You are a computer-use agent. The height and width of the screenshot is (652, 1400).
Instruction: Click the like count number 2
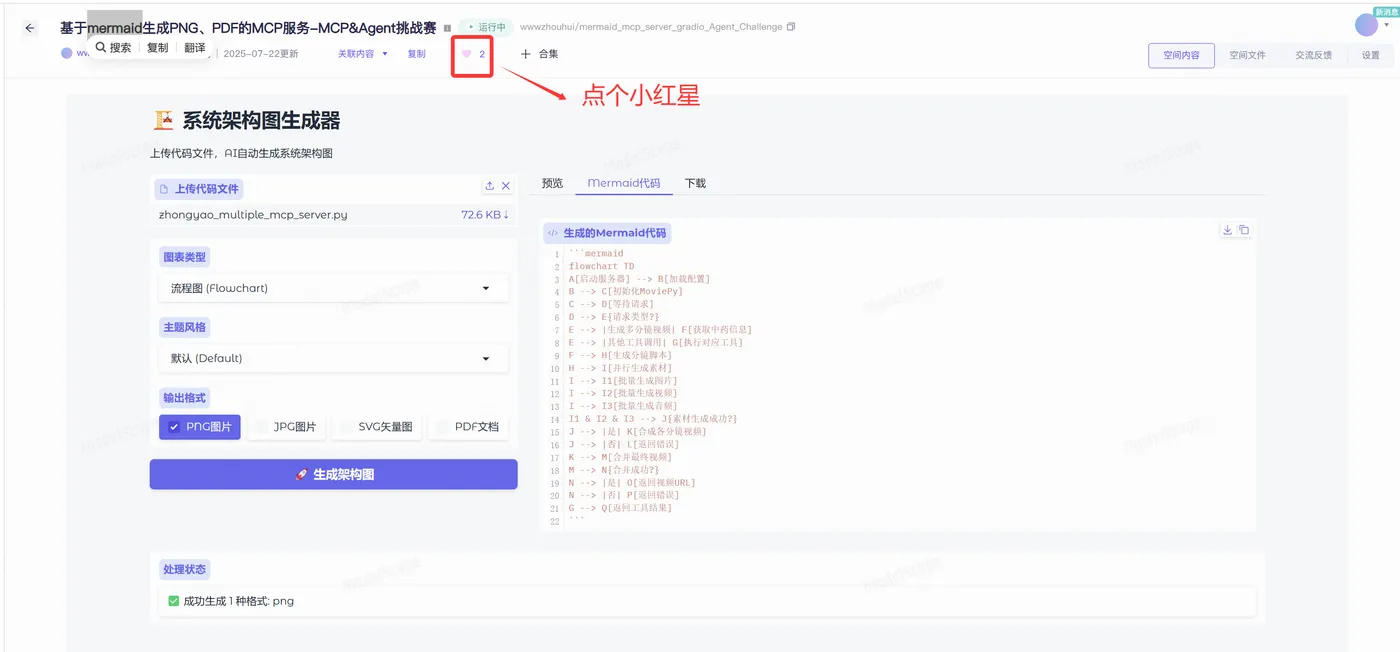click(x=482, y=54)
